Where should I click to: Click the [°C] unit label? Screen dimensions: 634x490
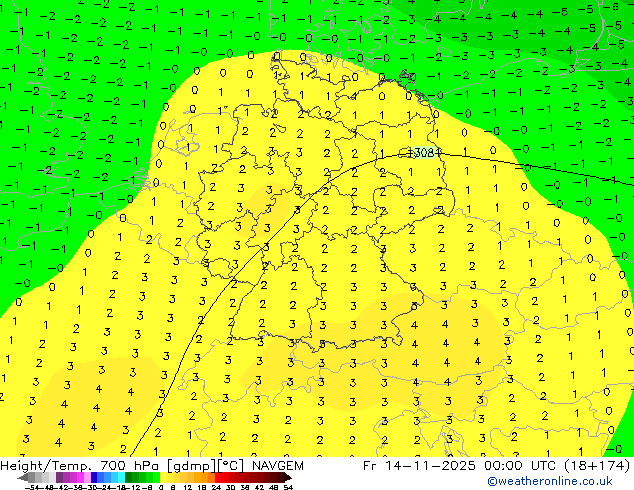[232, 466]
